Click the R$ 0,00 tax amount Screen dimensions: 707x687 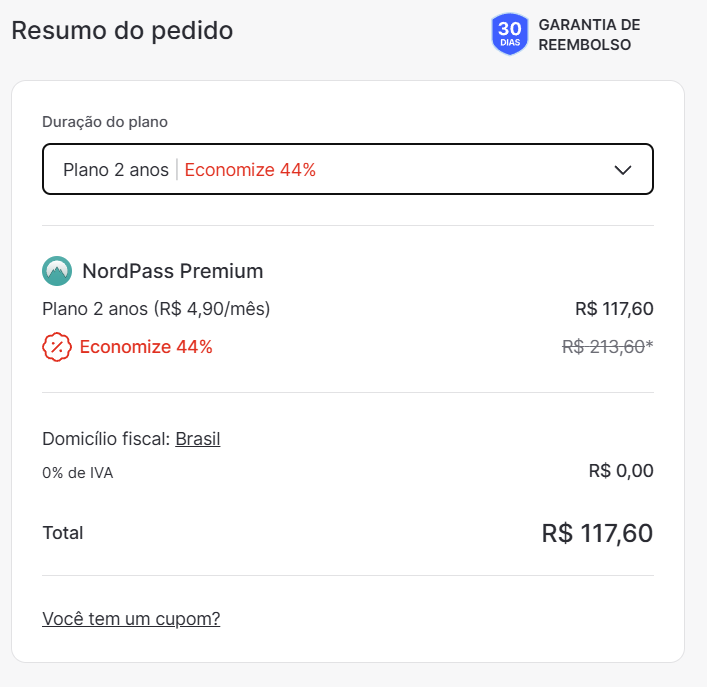[621, 471]
